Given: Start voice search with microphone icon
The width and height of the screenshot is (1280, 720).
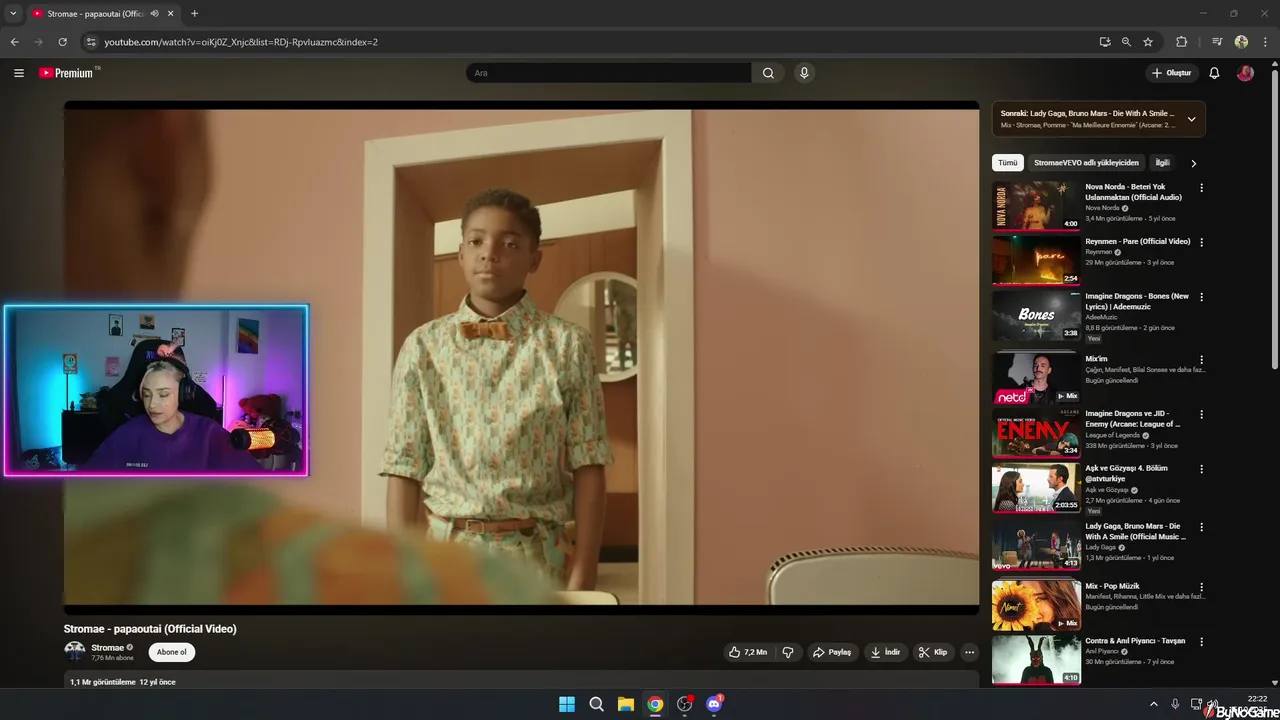Looking at the screenshot, I should (803, 73).
